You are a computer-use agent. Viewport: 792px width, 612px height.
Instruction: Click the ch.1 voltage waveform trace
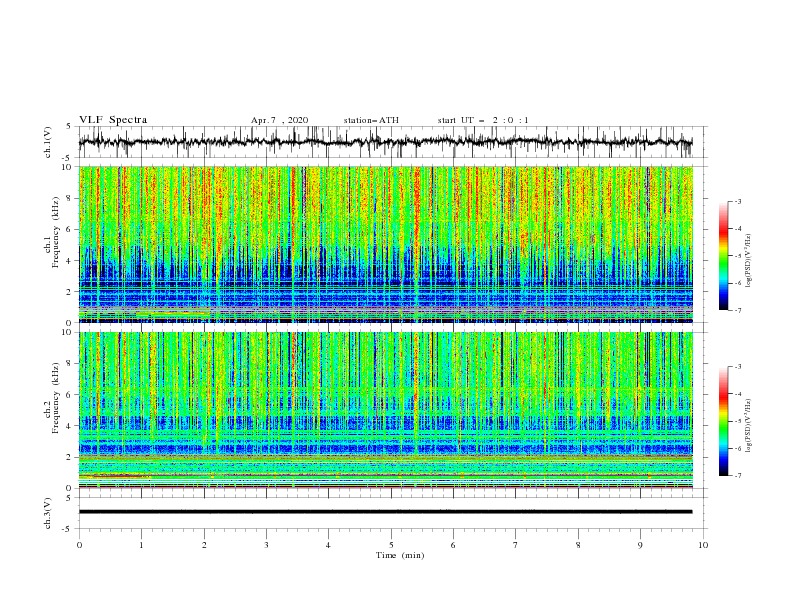pos(385,142)
